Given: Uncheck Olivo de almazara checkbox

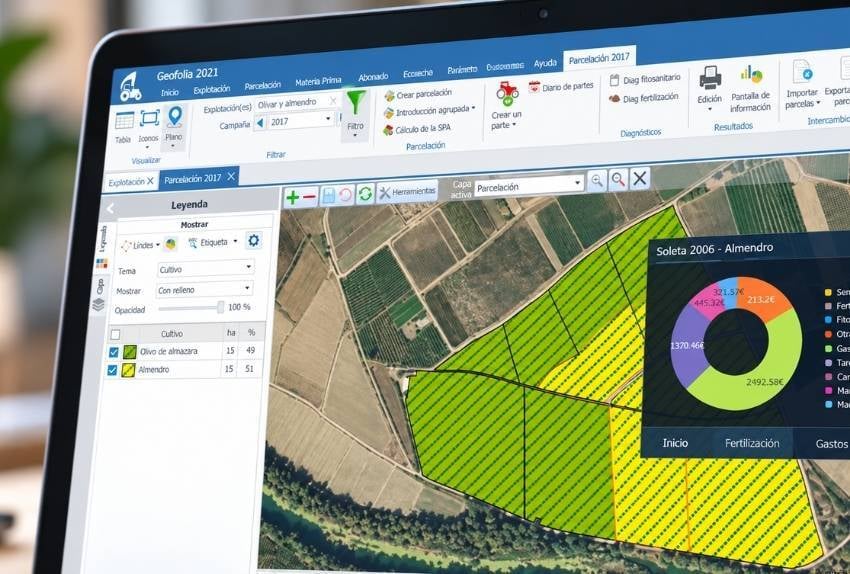Looking at the screenshot, I should [x=113, y=352].
